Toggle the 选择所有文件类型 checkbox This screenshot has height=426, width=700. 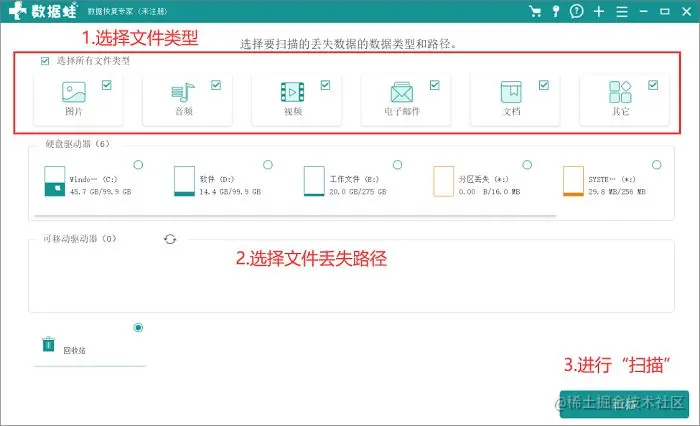click(x=45, y=61)
